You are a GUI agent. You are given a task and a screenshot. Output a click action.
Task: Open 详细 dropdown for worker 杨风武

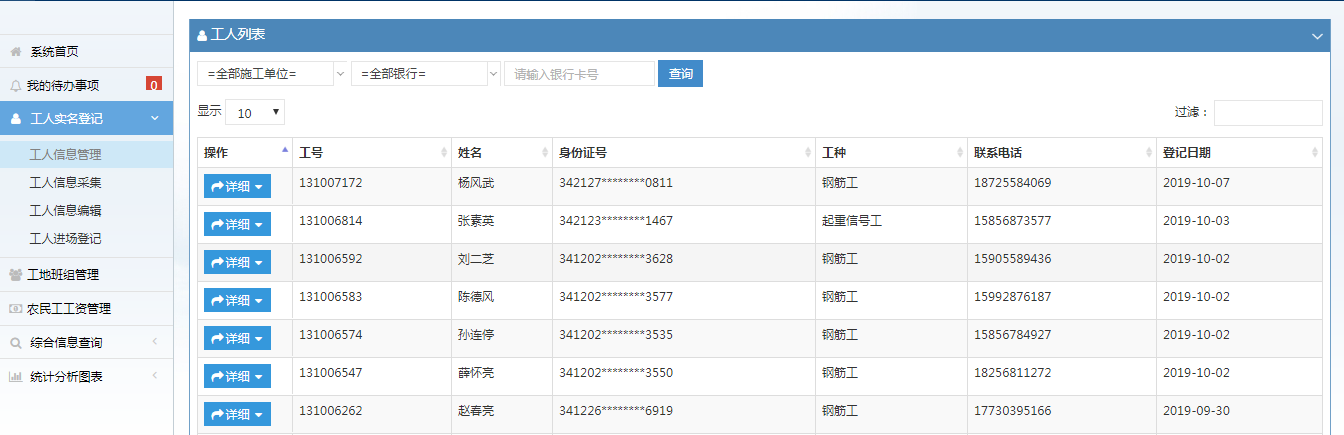[x=237, y=187]
